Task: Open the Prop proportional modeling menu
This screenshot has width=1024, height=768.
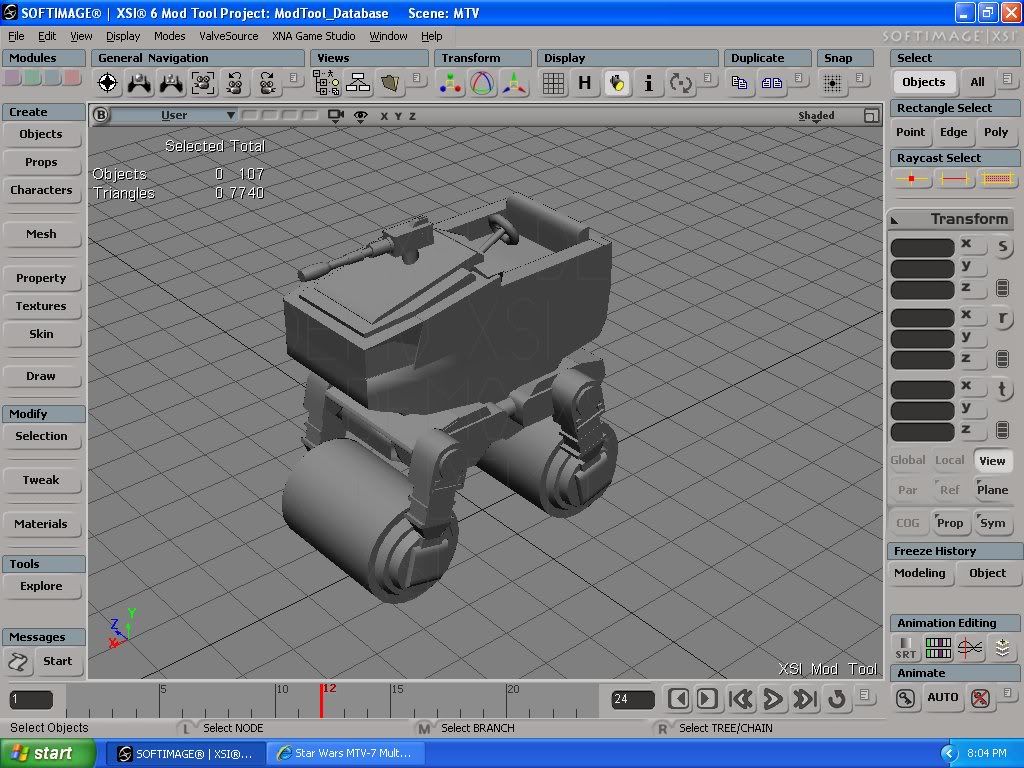Action: click(949, 523)
